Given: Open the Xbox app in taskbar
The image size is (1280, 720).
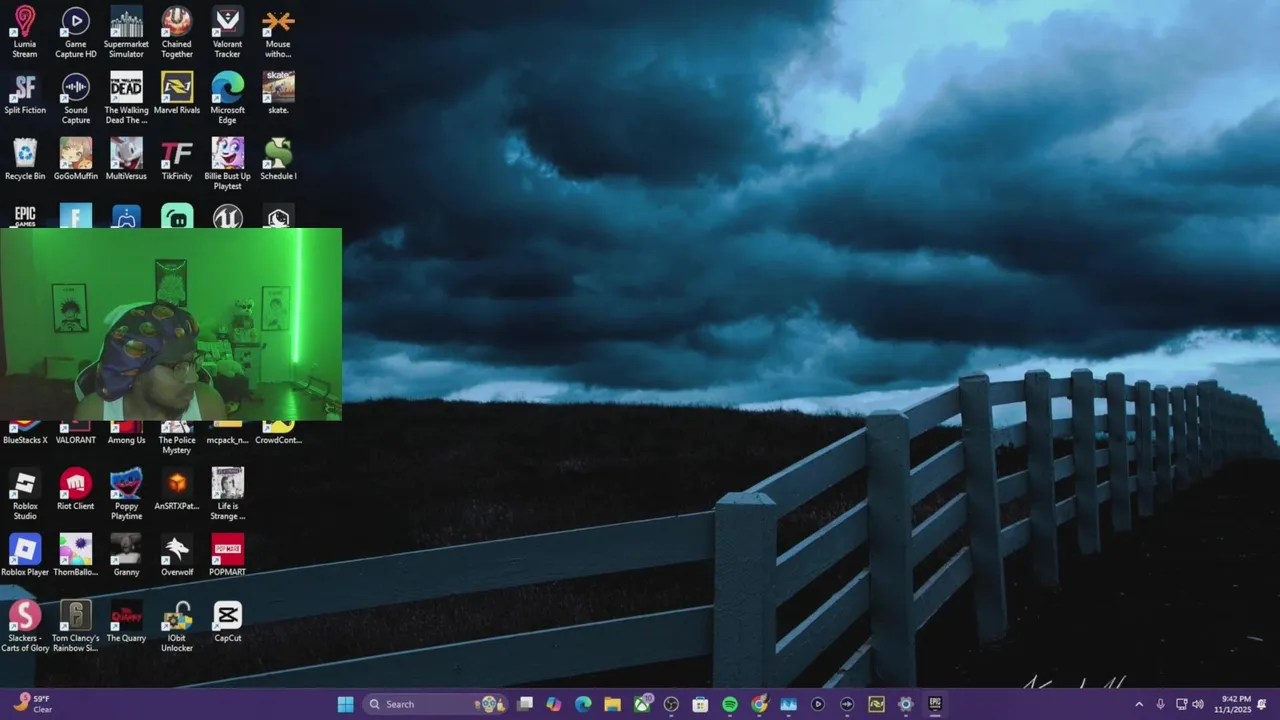Looking at the screenshot, I should click(642, 704).
